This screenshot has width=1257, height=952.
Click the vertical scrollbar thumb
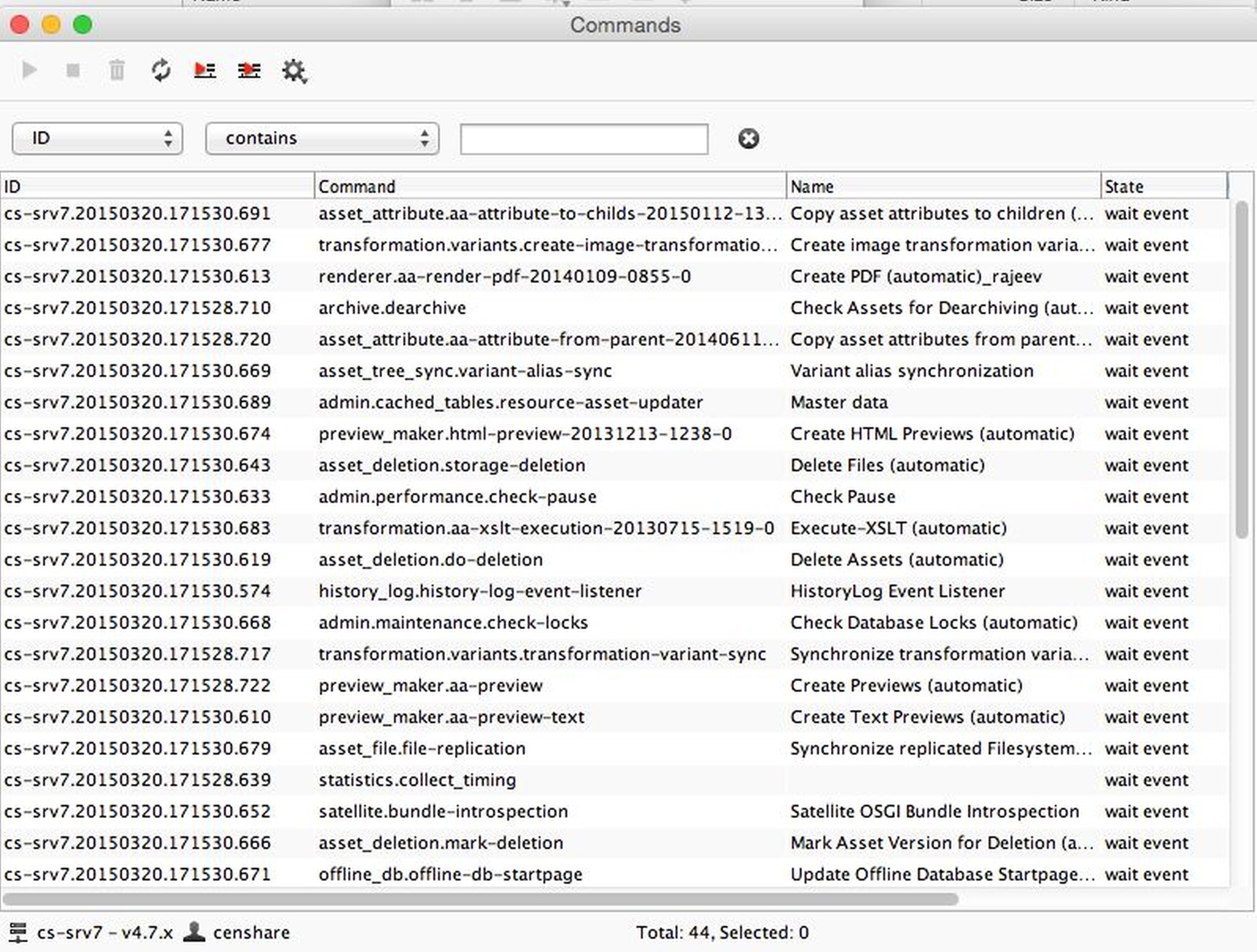(x=1242, y=368)
